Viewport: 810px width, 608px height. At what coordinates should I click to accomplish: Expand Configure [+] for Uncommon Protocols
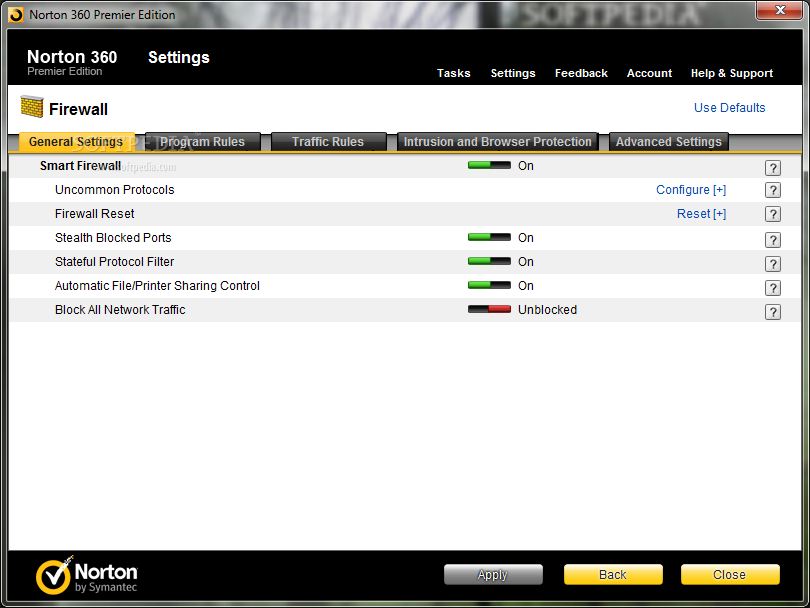691,190
